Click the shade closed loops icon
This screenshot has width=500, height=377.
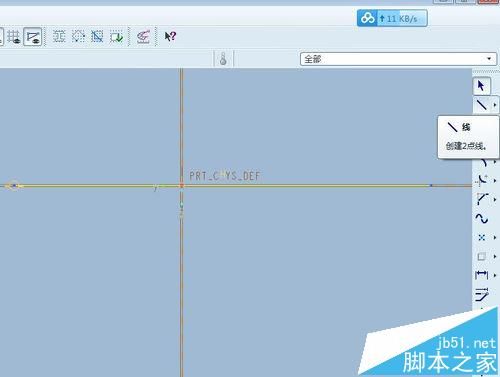tap(59, 36)
